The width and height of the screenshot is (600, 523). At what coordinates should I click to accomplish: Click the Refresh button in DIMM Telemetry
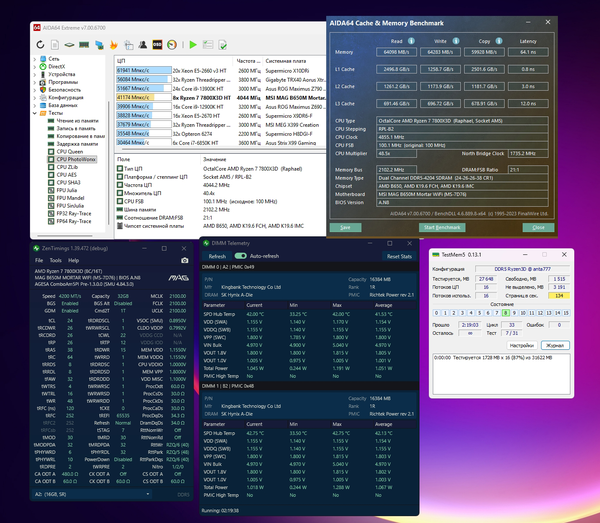click(217, 256)
